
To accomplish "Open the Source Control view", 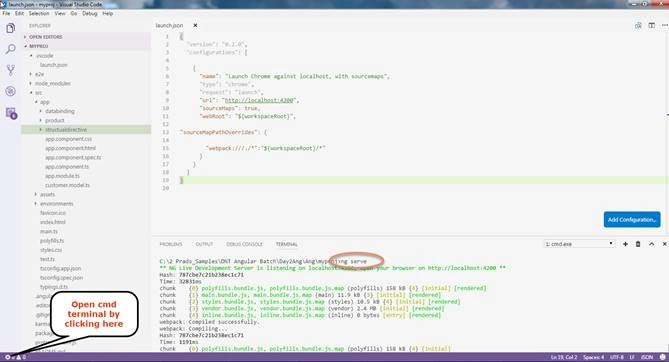I will click(x=11, y=70).
